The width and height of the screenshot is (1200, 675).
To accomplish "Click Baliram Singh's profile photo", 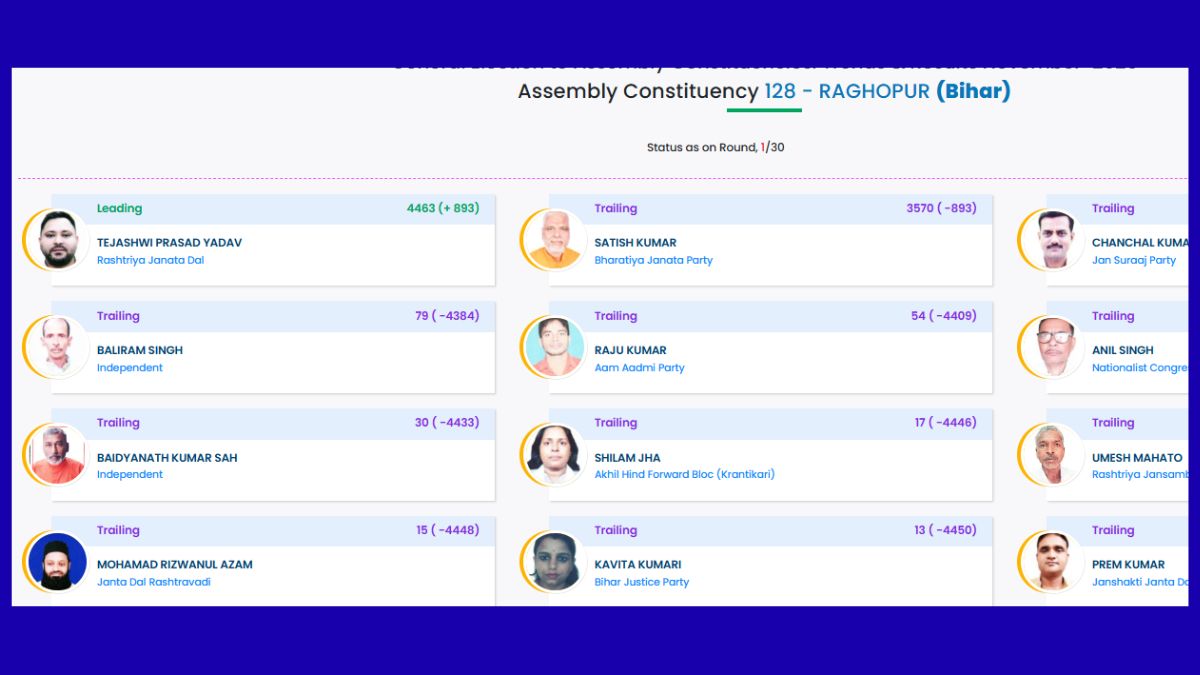I will 58,348.
